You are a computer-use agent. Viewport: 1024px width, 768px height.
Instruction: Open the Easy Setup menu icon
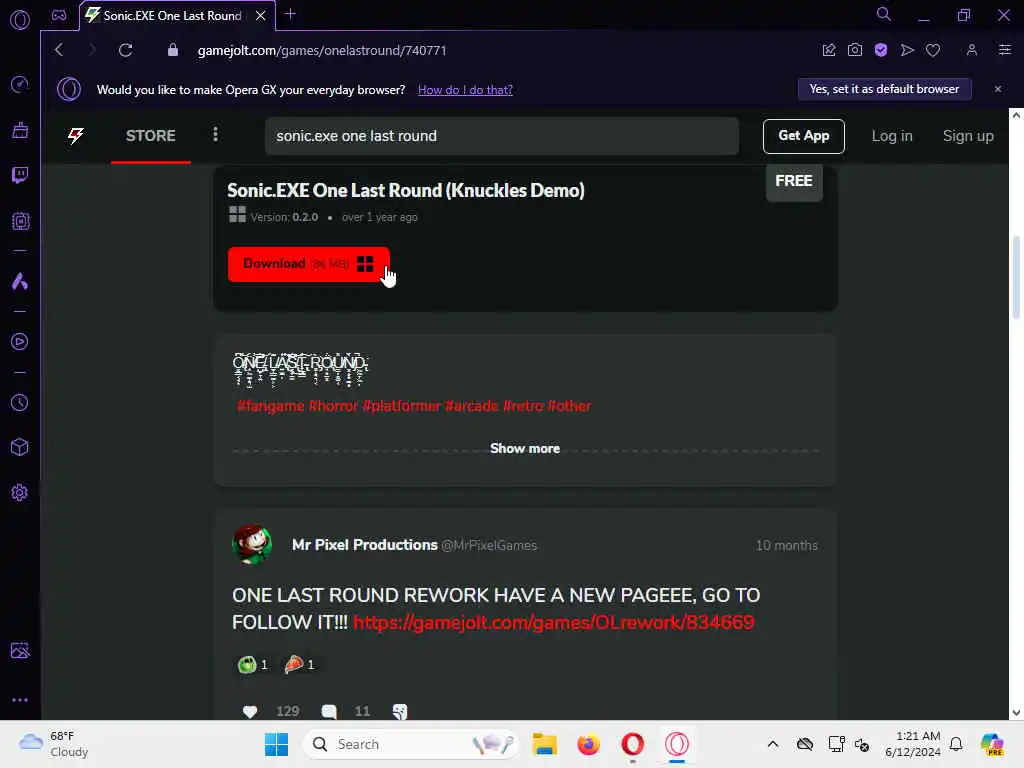(1004, 50)
